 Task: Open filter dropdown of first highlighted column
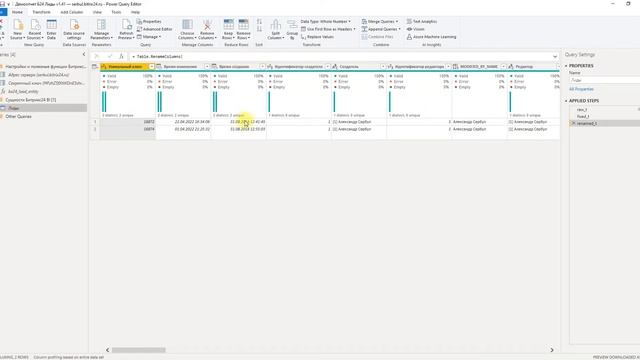point(151,67)
